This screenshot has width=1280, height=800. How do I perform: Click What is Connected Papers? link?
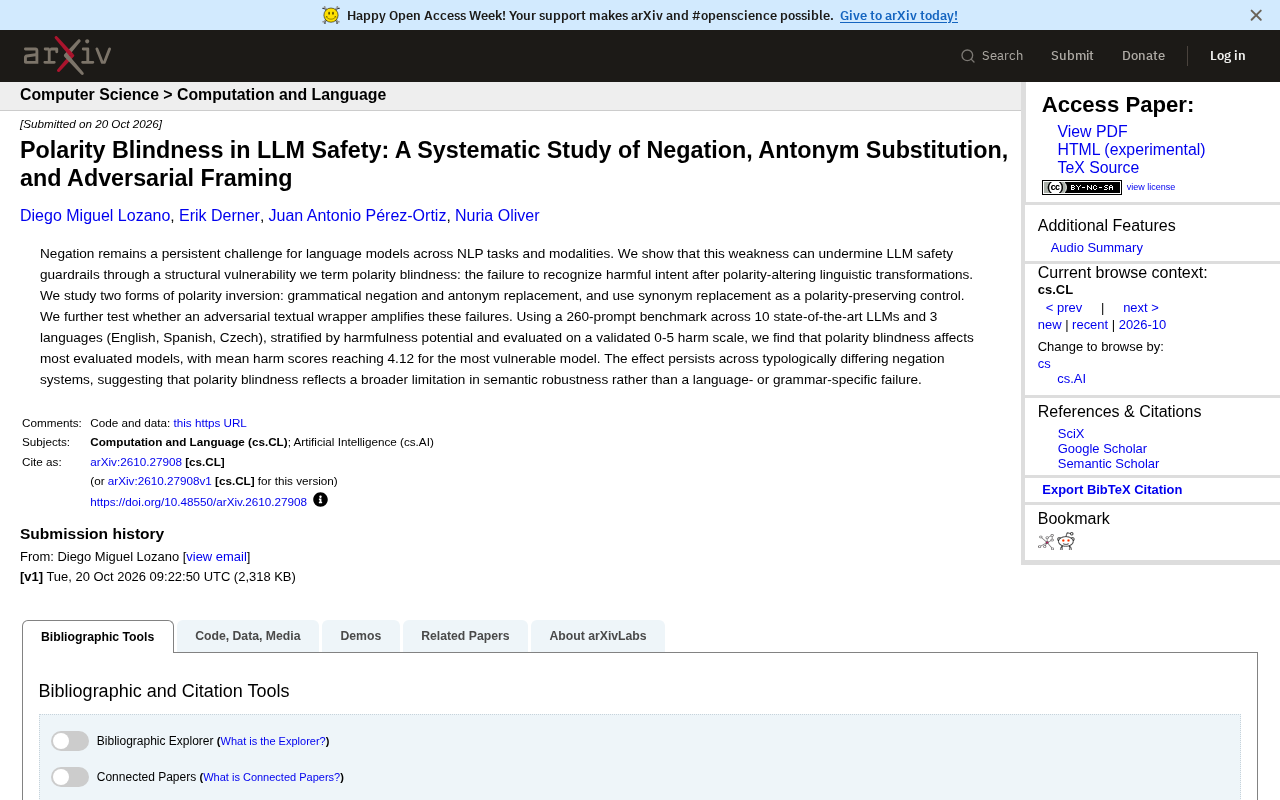click(x=272, y=777)
